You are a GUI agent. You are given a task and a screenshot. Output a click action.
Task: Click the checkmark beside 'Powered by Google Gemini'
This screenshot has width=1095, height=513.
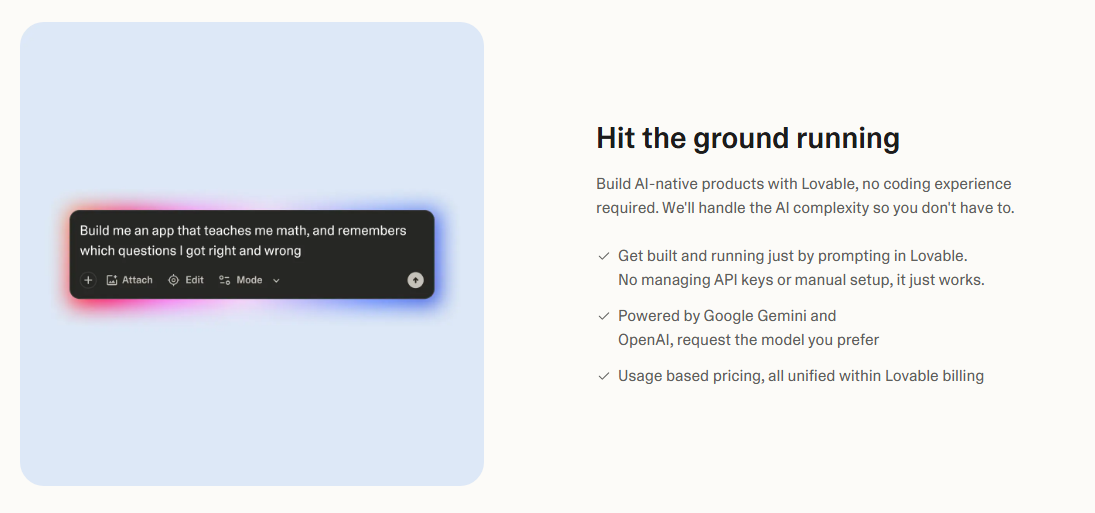click(x=603, y=316)
